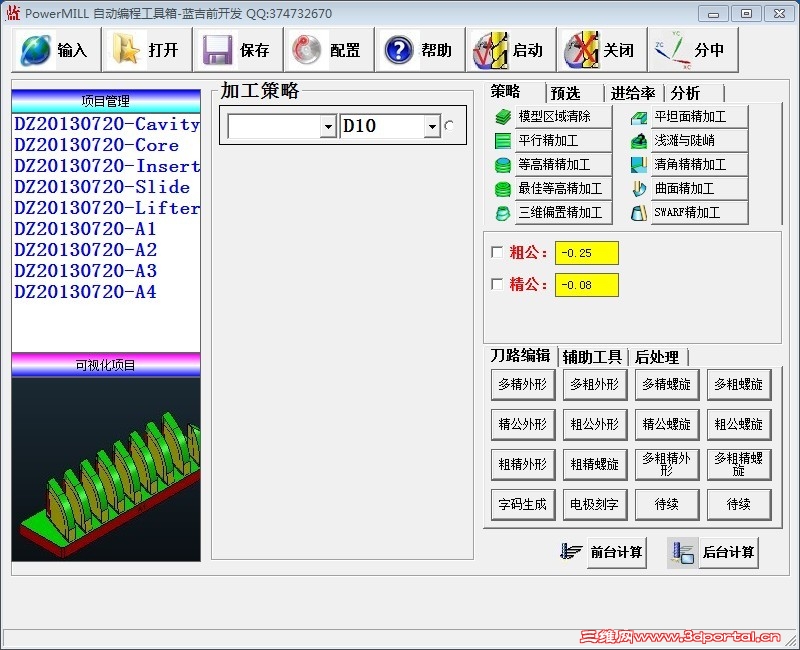Click the 精公 value field -0.08
This screenshot has height=650, width=800.
point(587,285)
